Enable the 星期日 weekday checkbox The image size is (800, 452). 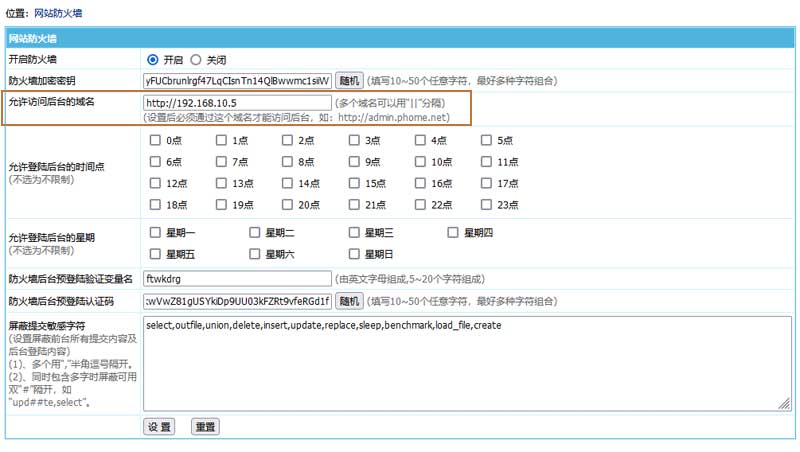pos(355,254)
